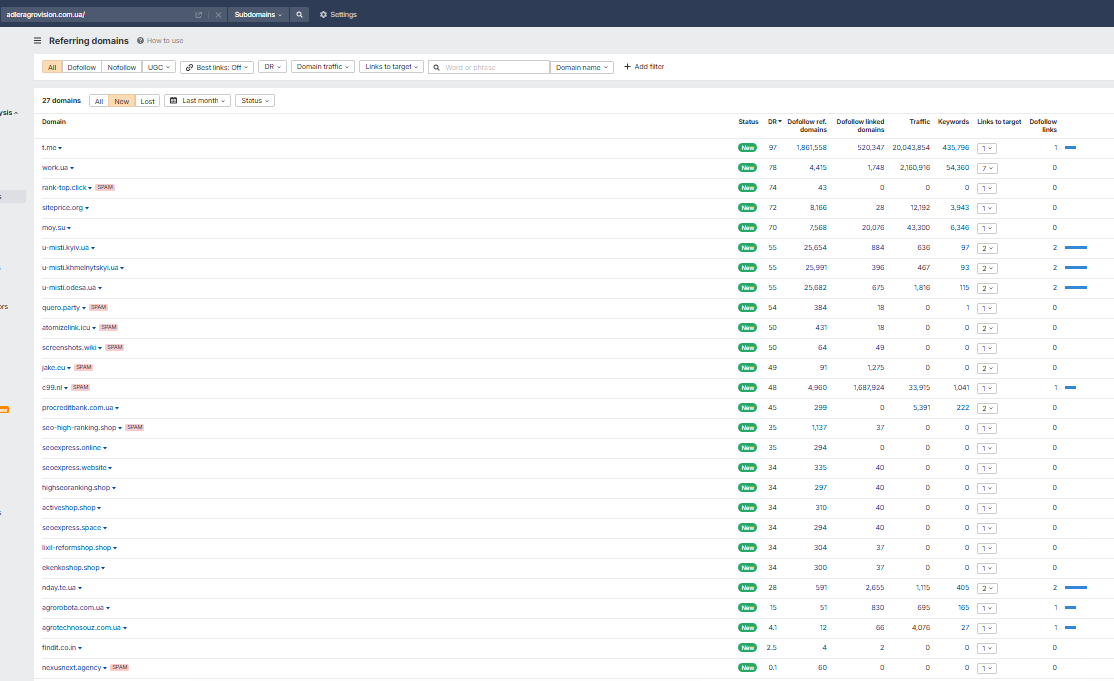Open rank-top.click domain menu

pyautogui.click(x=90, y=188)
